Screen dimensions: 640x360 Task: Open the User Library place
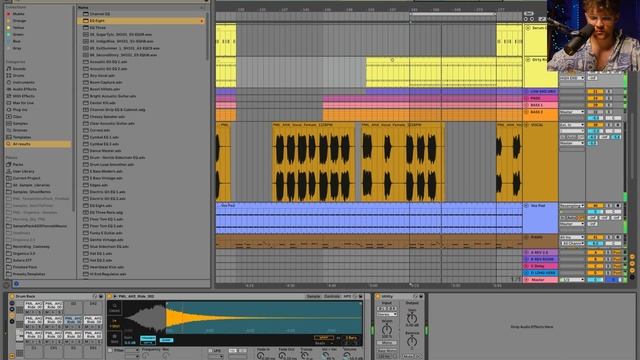click(23, 171)
